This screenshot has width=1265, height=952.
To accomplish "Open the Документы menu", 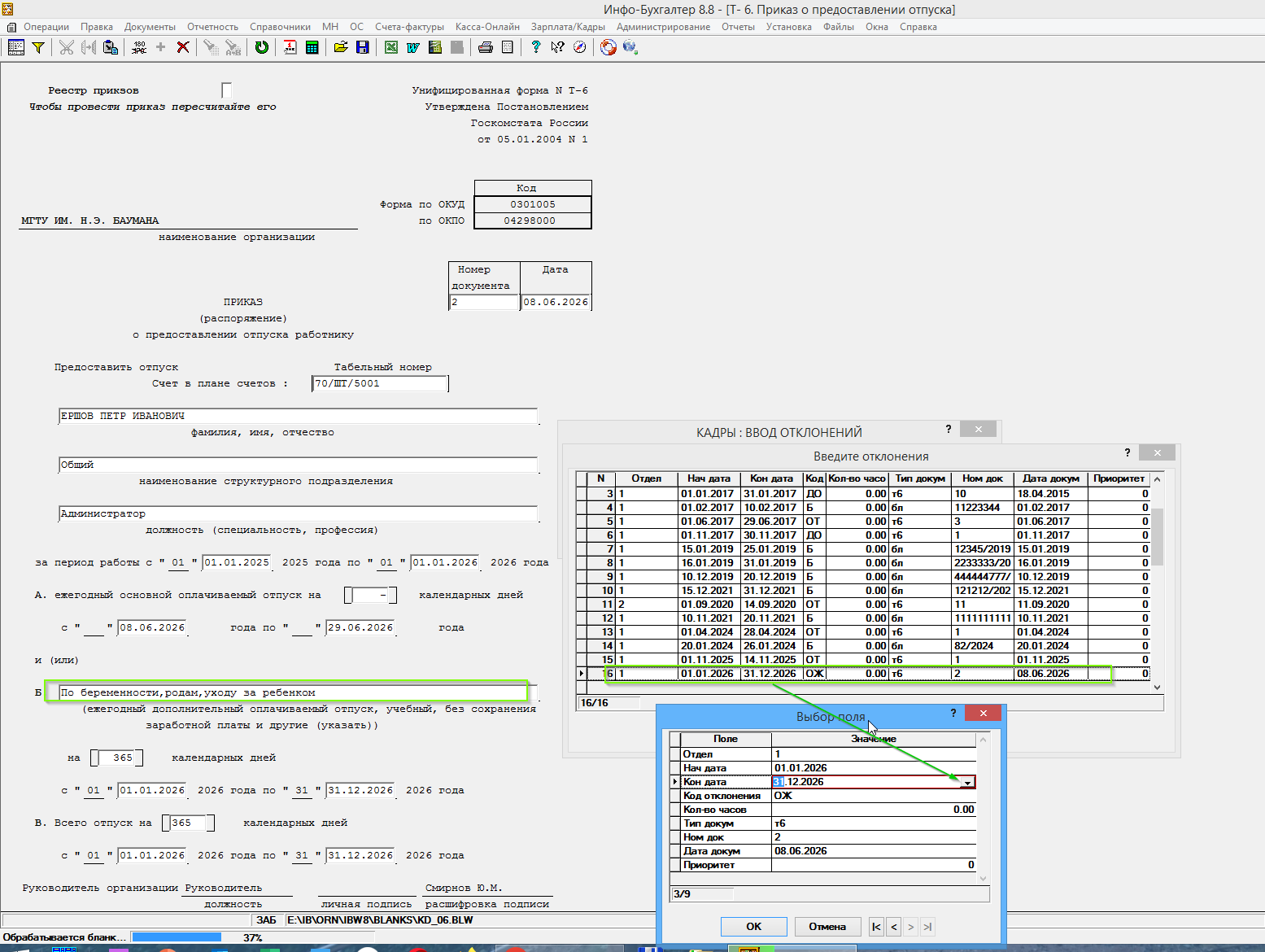I will click(x=150, y=27).
